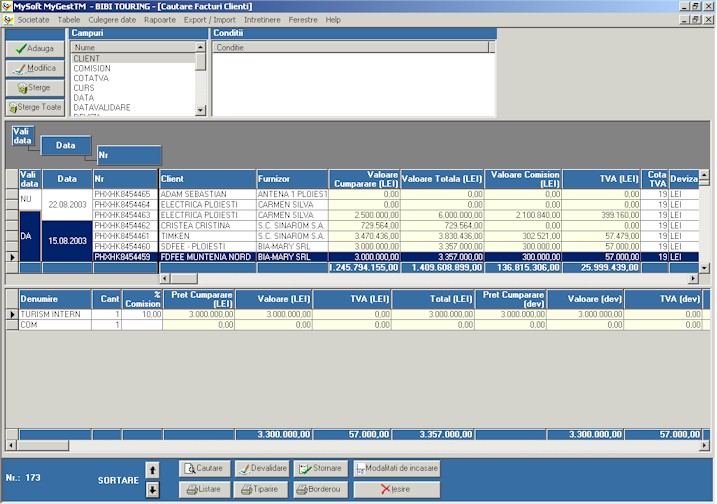Click Sterge Toate to clear all conditions
717x504 pixels.
coord(35,107)
